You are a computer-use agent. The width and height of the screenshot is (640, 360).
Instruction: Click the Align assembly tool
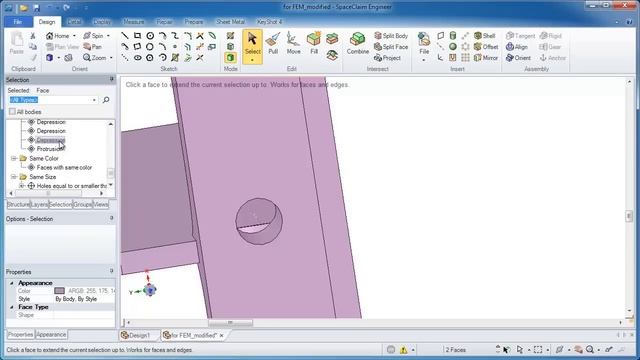[516, 47]
